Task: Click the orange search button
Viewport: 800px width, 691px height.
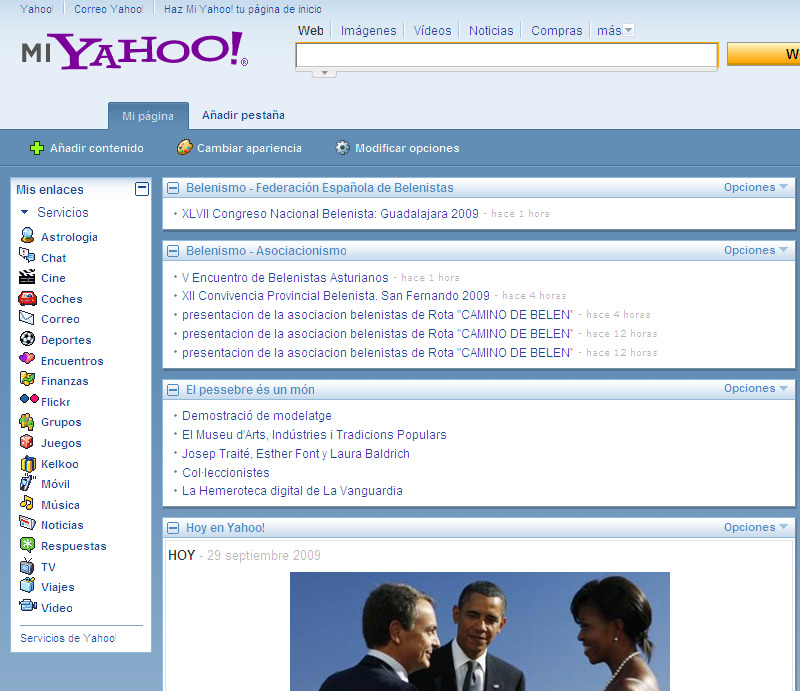Action: (763, 54)
